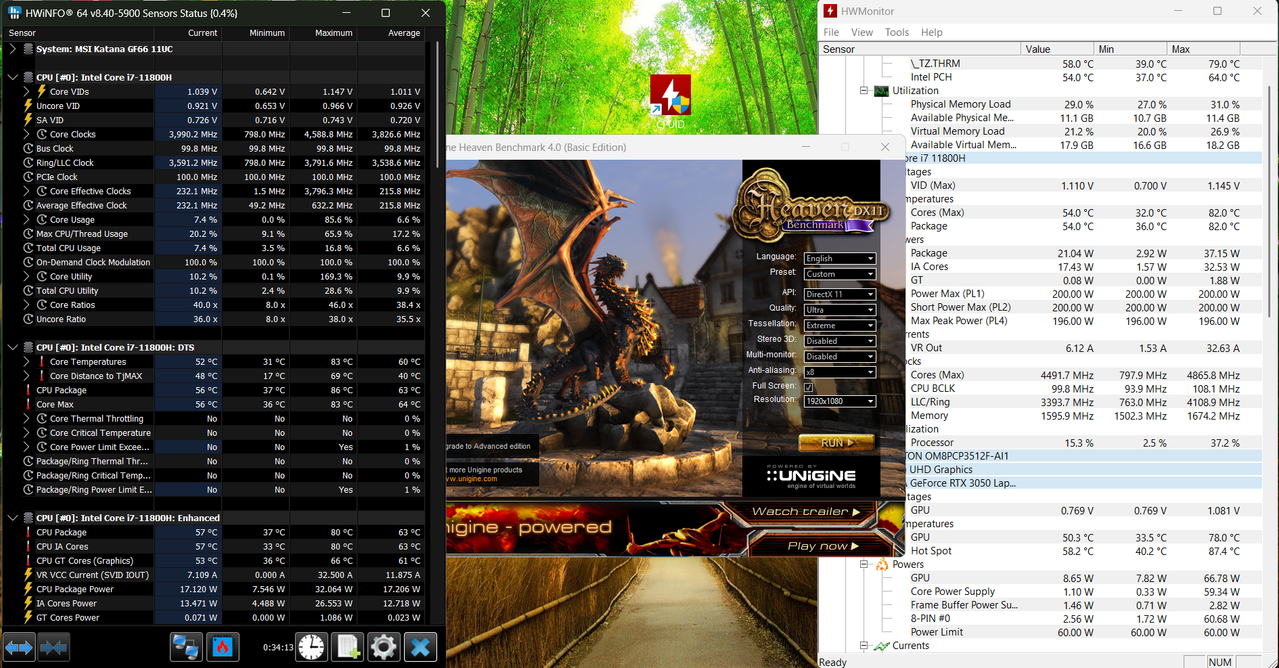This screenshot has width=1279, height=668.
Task: Open the Resolution dropdown showing 1920x1080
Action: point(839,401)
